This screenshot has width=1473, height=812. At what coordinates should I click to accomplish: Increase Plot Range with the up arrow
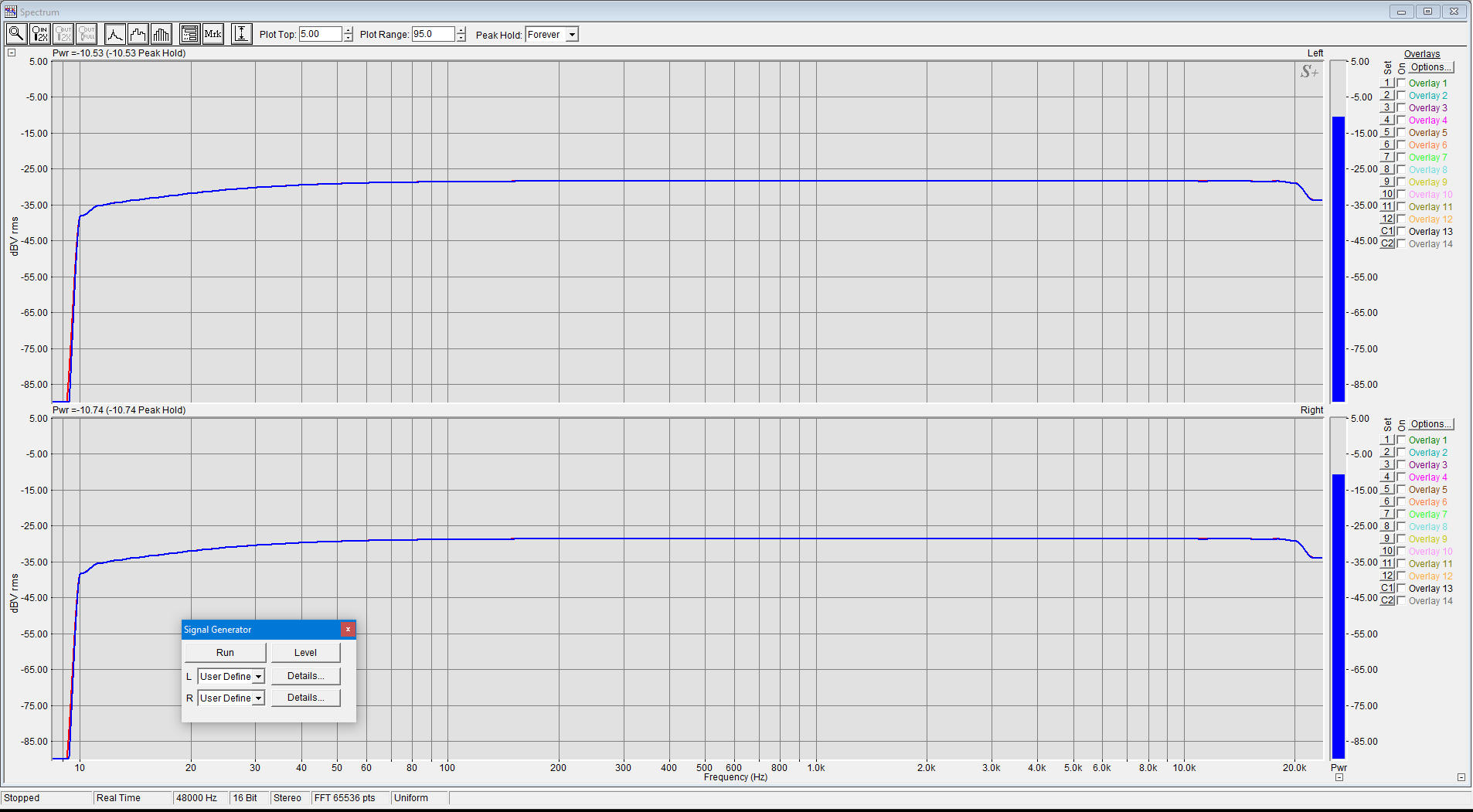pos(461,30)
